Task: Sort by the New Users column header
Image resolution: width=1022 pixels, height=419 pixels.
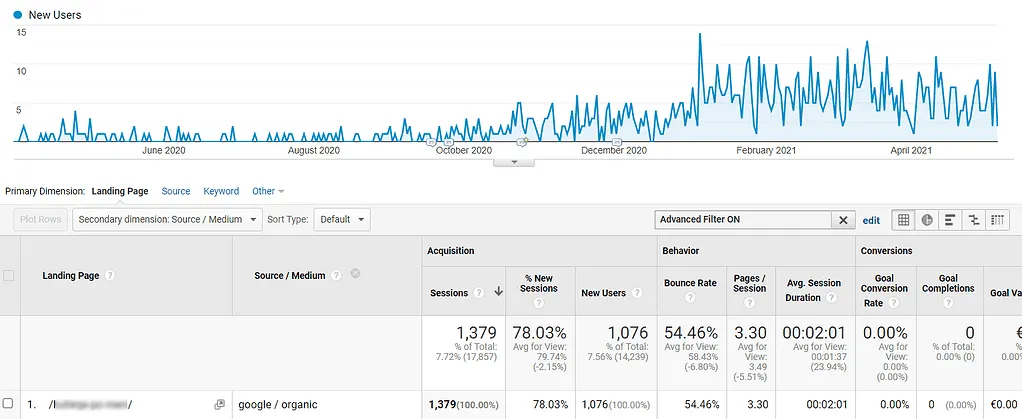Action: coord(604,293)
